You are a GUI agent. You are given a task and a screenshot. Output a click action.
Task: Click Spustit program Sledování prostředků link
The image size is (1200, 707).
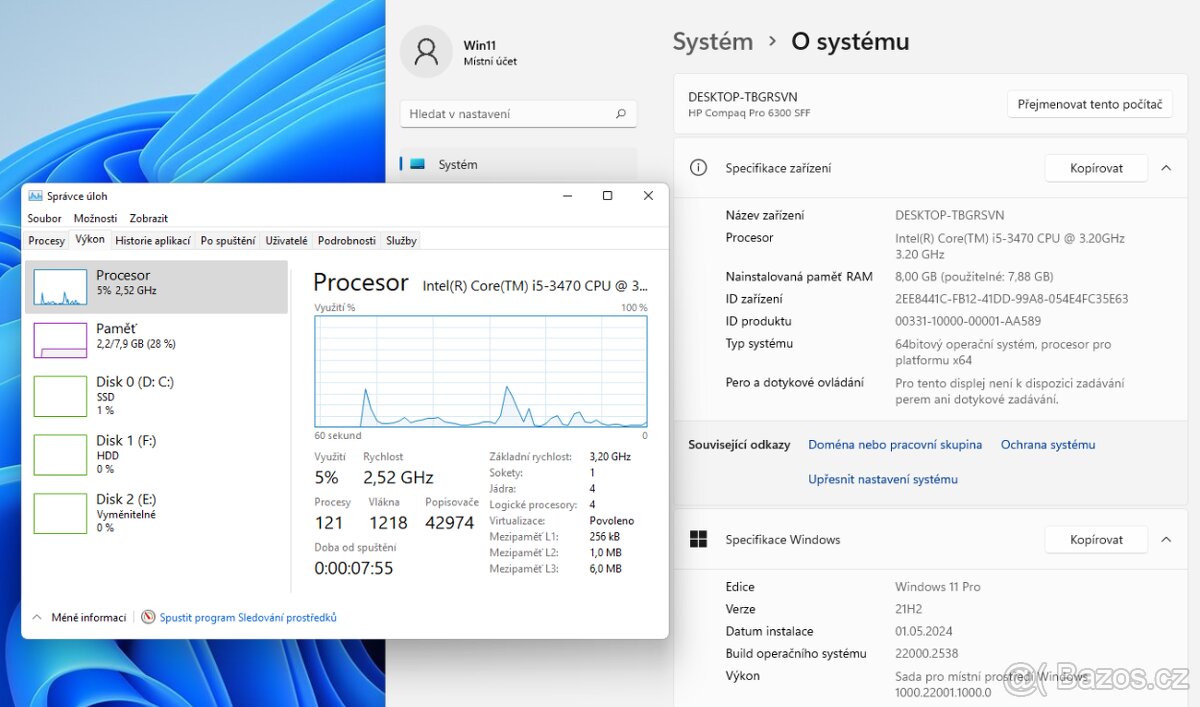tap(248, 617)
